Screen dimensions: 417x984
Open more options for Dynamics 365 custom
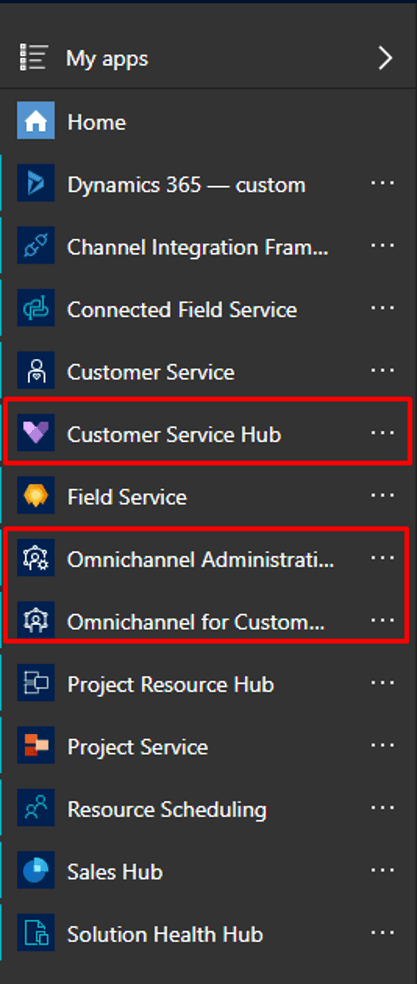pyautogui.click(x=382, y=183)
